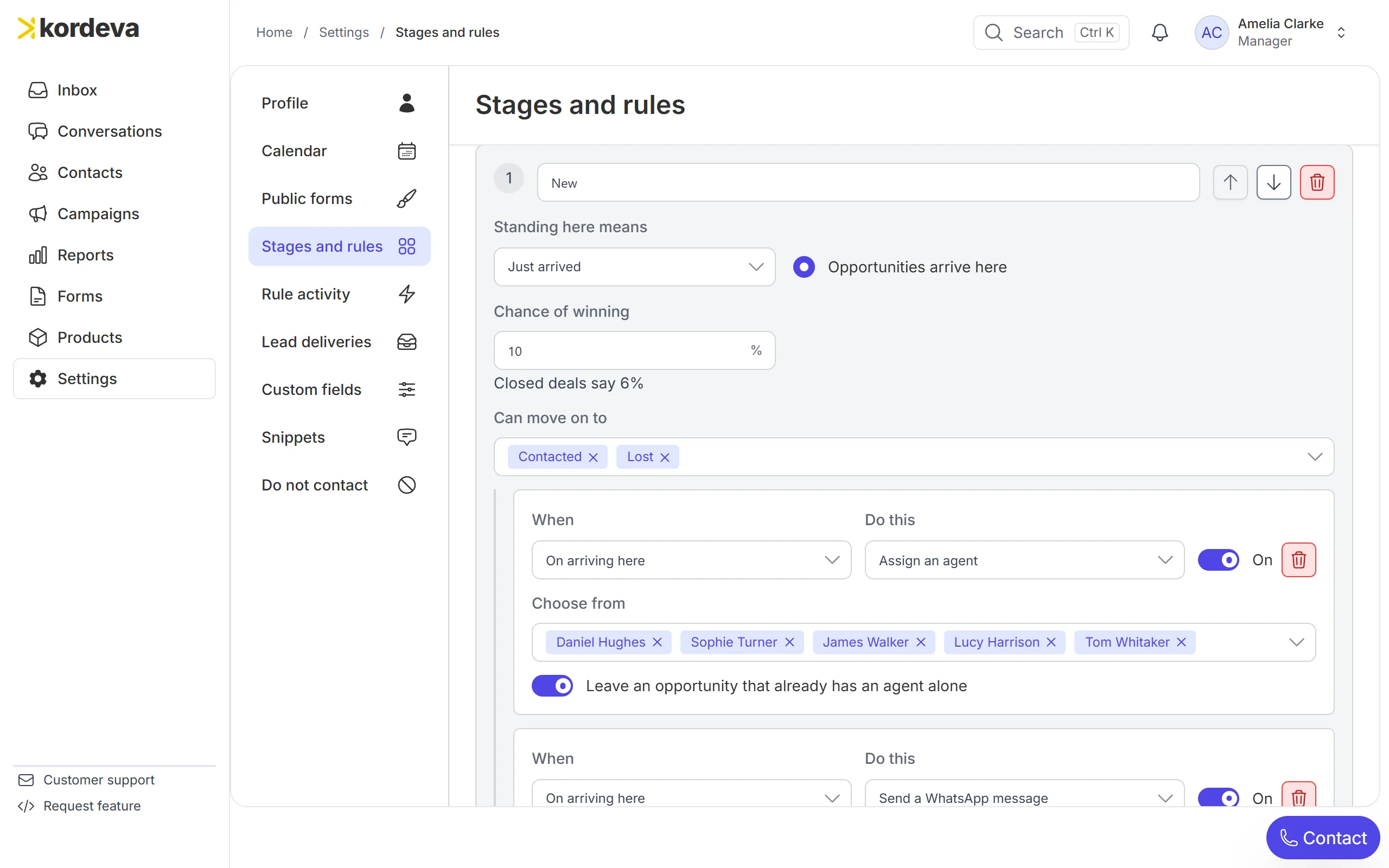The image size is (1389, 868).
Task: Click the notifications bell icon
Action: (1159, 33)
